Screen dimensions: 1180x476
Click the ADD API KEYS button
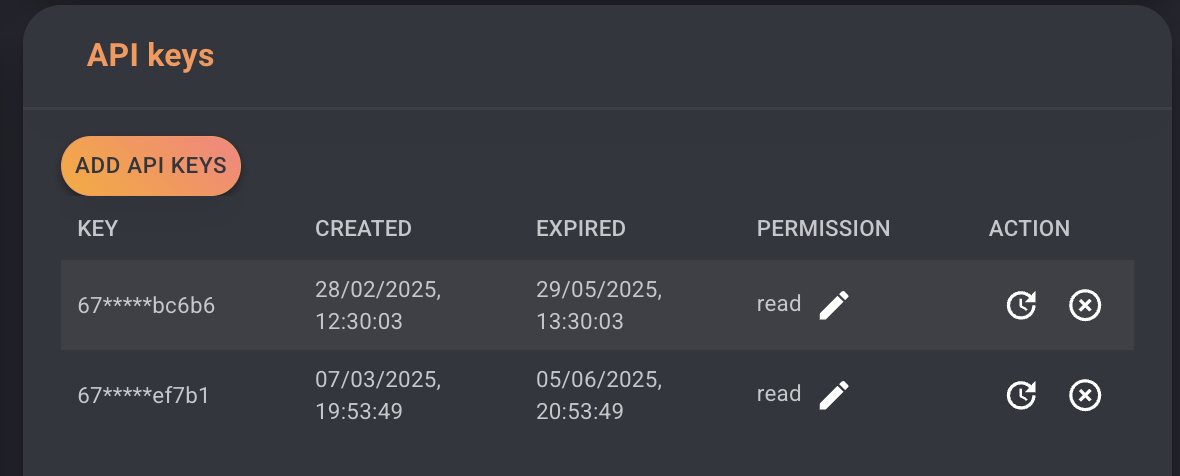tap(151, 165)
